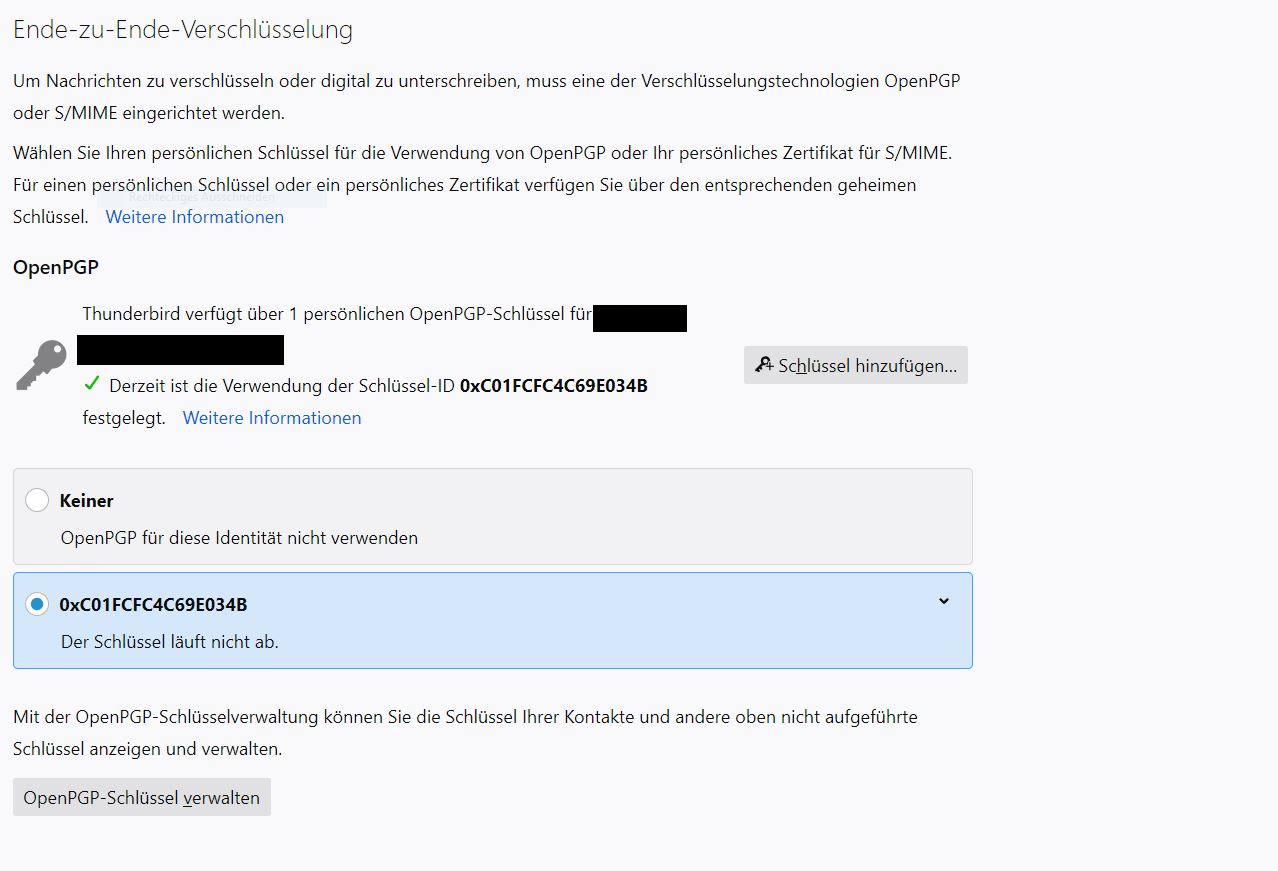Image resolution: width=1278 pixels, height=871 pixels.
Task: Click bold key ID in status line
Action: pyautogui.click(x=554, y=385)
